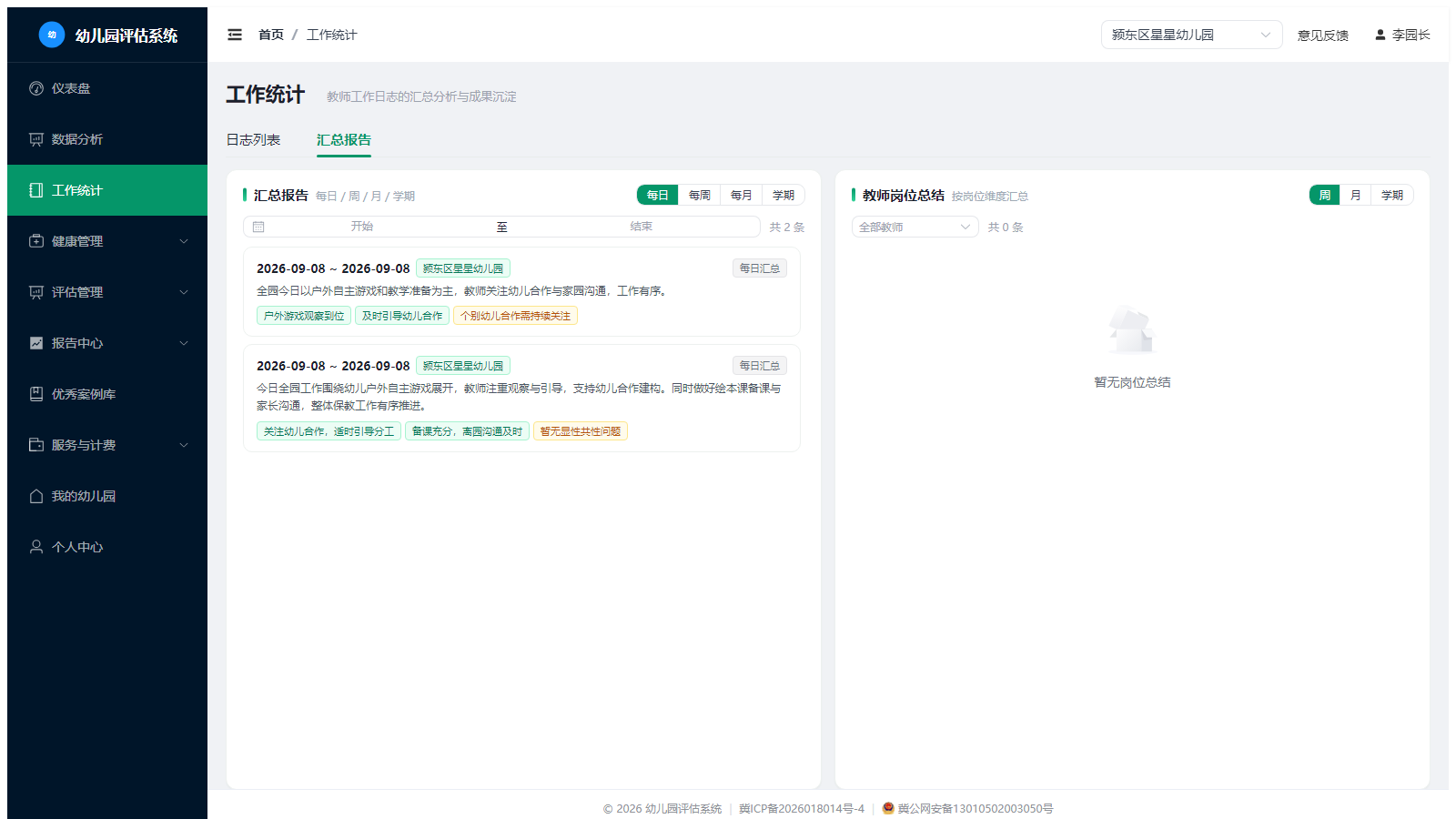The height and width of the screenshot is (819, 1456).
Task: Select 每日 report period
Action: pyautogui.click(x=658, y=195)
